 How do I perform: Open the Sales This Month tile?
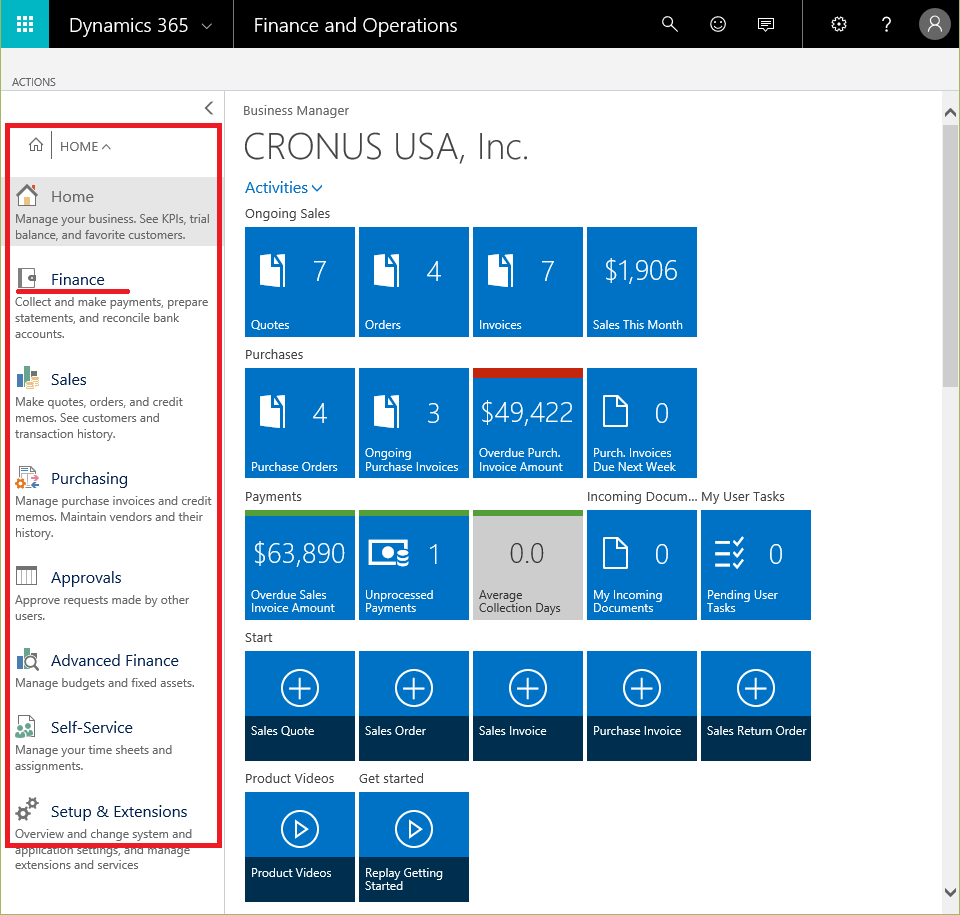coord(642,282)
